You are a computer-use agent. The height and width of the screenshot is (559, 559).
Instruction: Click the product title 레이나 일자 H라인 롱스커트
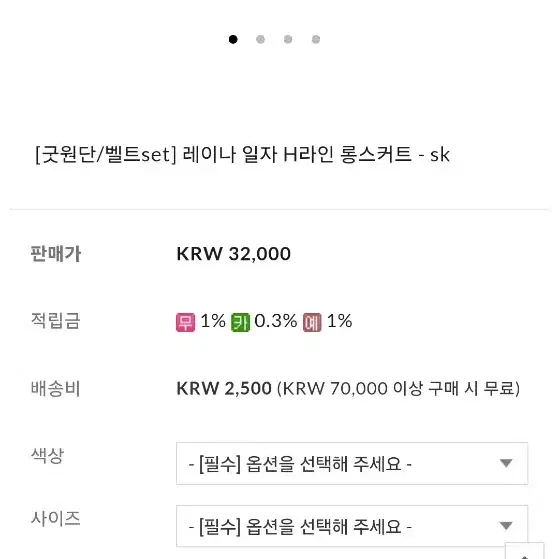297,155
